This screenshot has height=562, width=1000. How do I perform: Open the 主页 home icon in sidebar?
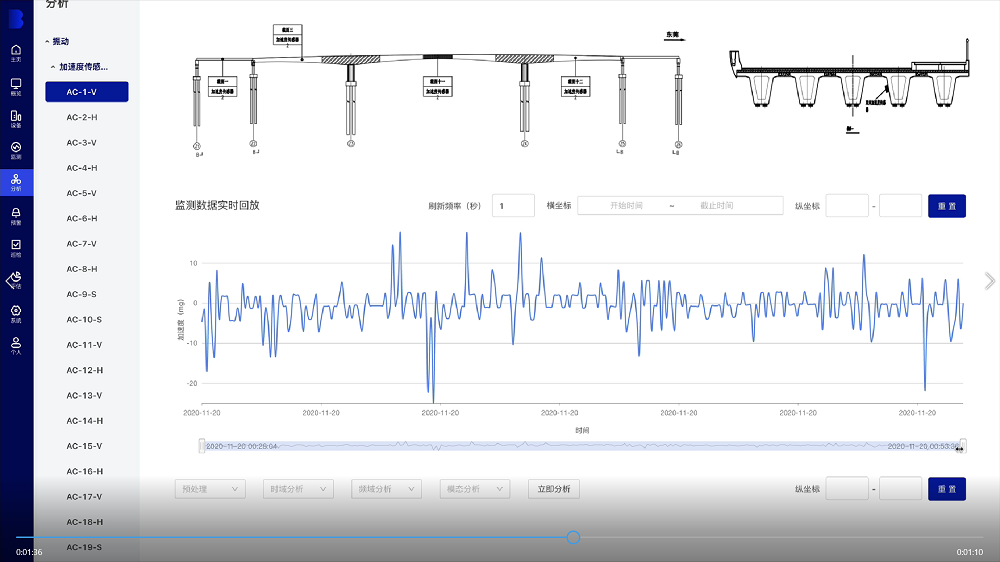coord(16,52)
